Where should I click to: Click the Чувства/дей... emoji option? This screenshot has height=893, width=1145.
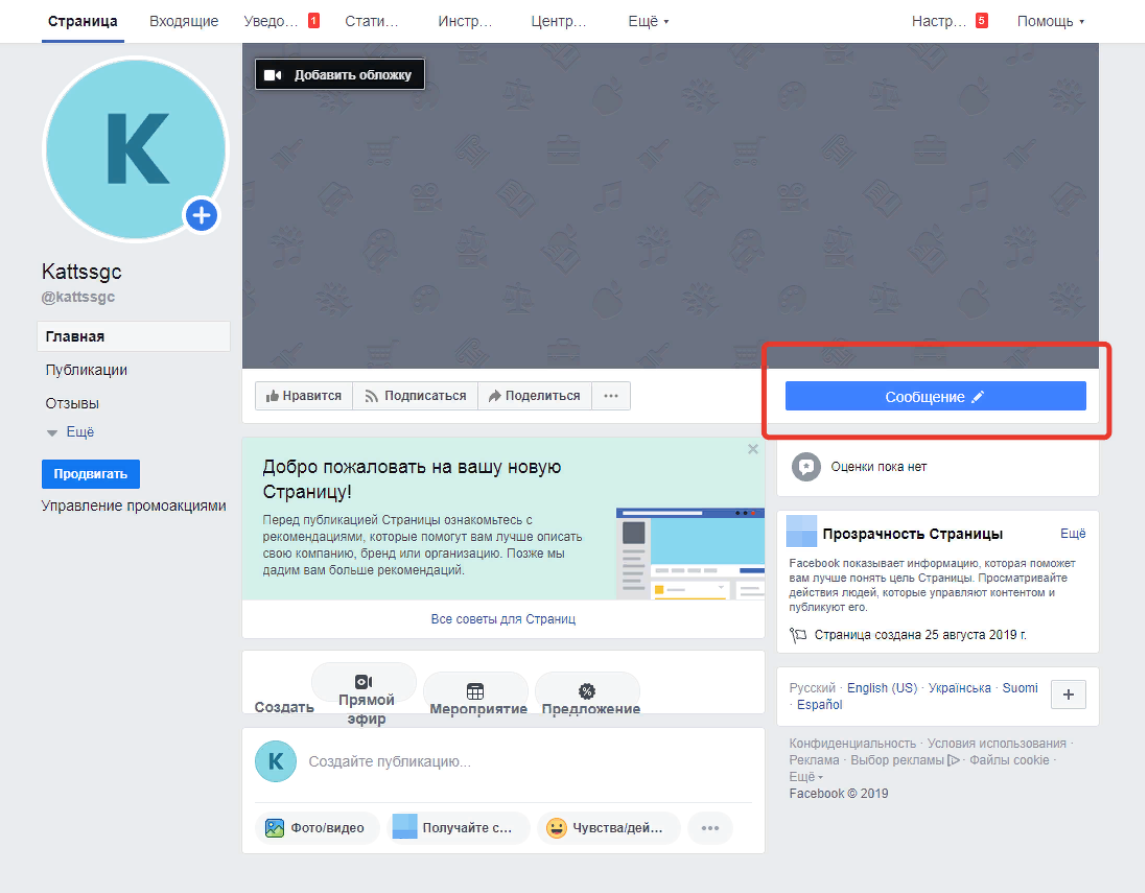[x=608, y=828]
